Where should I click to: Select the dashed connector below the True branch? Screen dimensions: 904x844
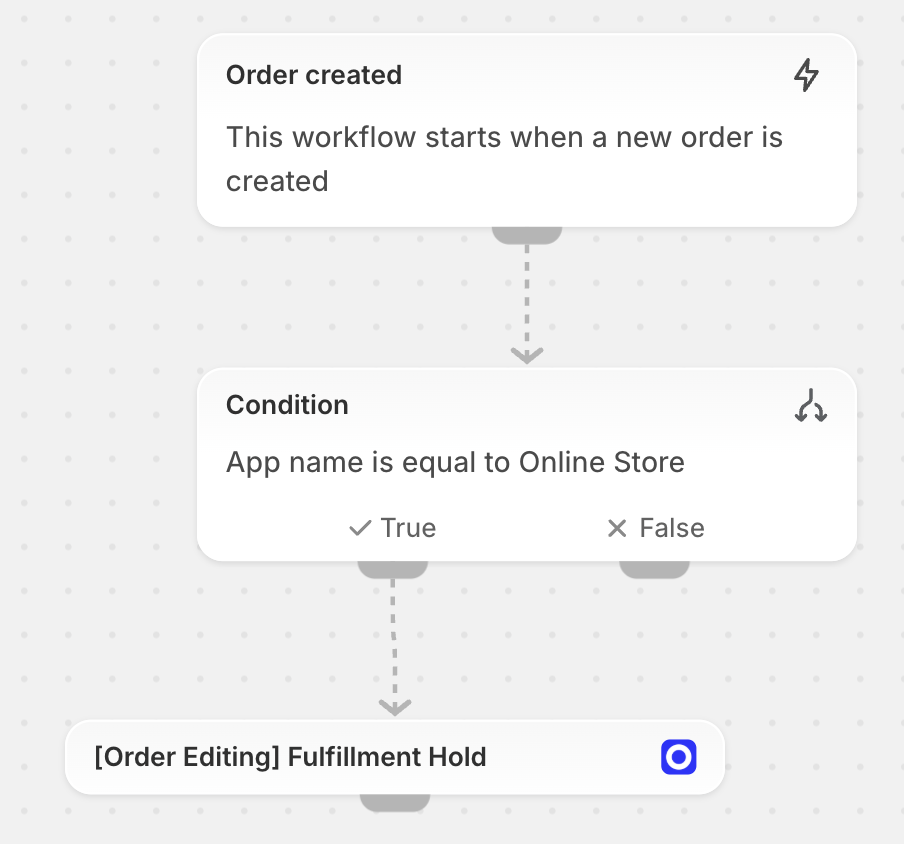click(x=393, y=640)
